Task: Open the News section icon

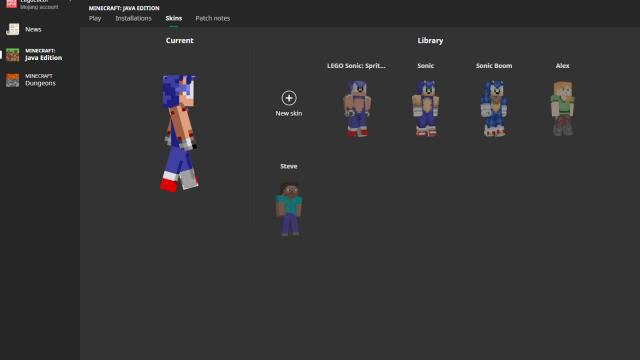Action: (13, 29)
